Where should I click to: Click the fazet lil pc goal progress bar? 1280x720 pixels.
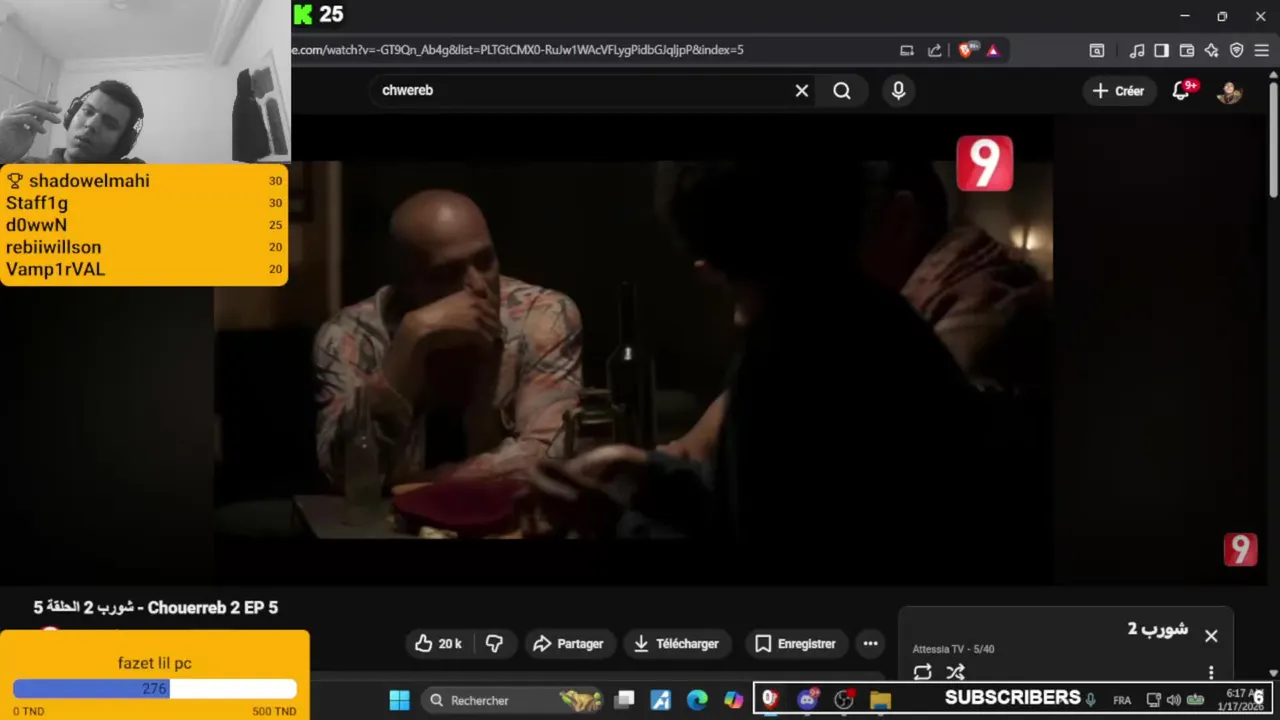155,688
